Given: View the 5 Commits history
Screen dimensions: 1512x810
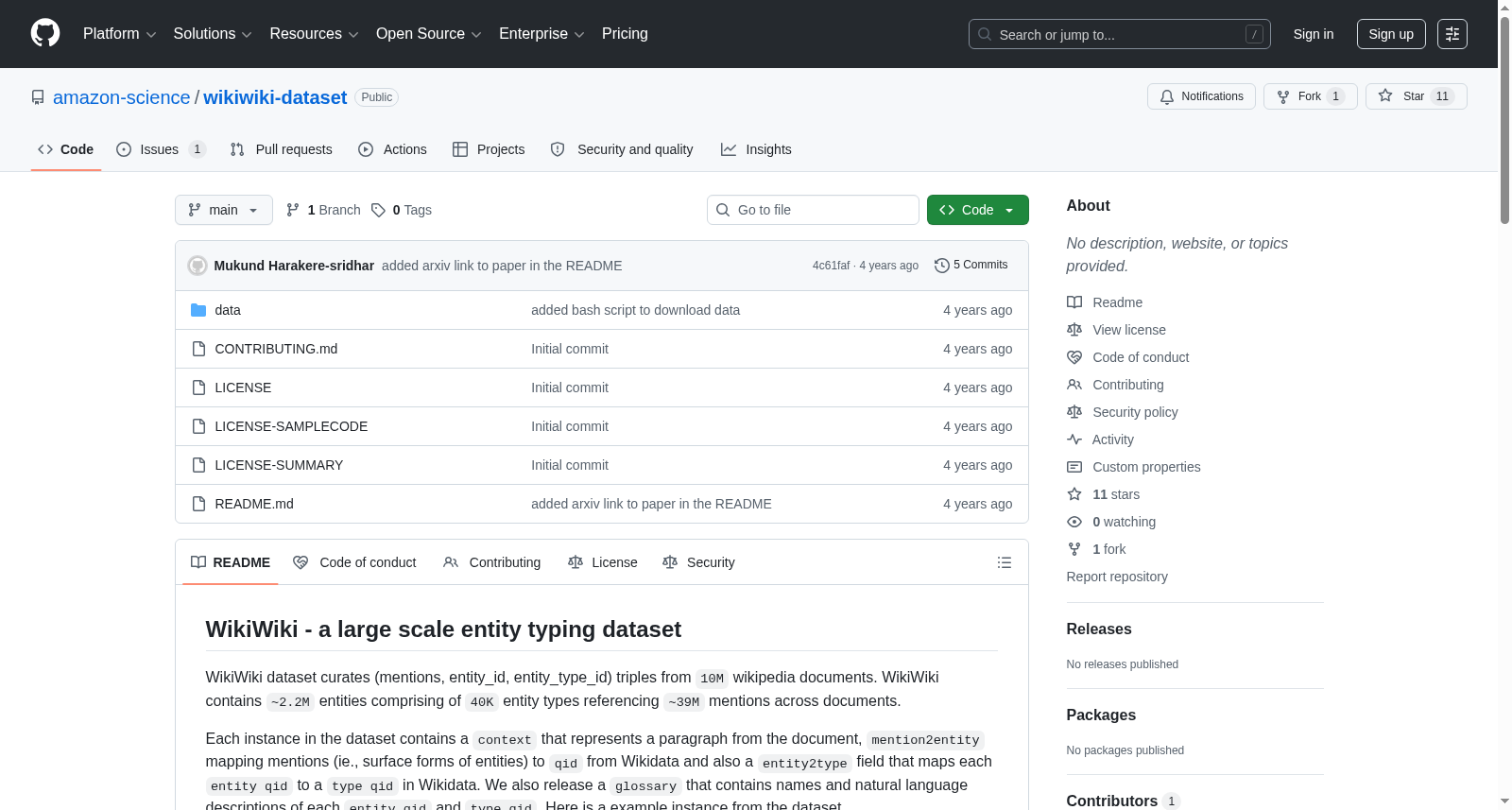Looking at the screenshot, I should pyautogui.click(x=971, y=266).
